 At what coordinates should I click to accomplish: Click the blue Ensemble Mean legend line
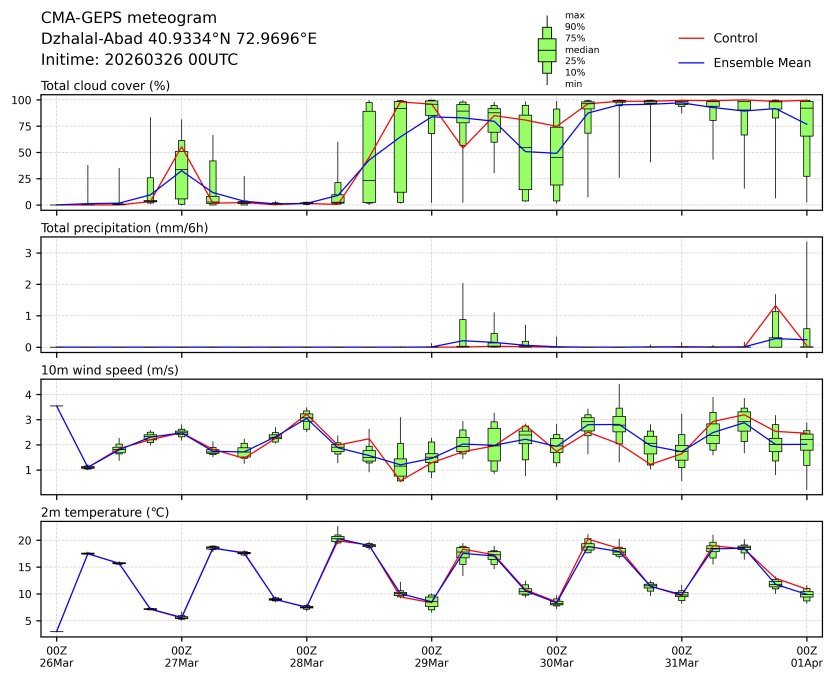click(693, 63)
